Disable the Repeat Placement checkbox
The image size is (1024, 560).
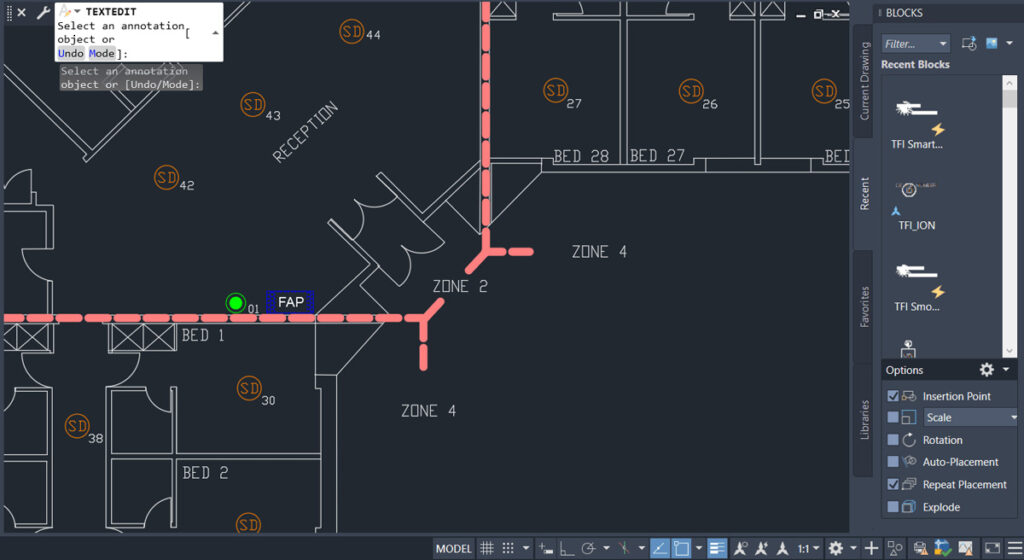(x=893, y=484)
